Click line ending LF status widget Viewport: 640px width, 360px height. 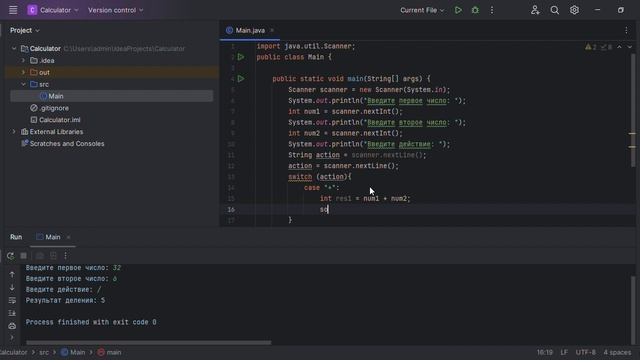coord(564,352)
